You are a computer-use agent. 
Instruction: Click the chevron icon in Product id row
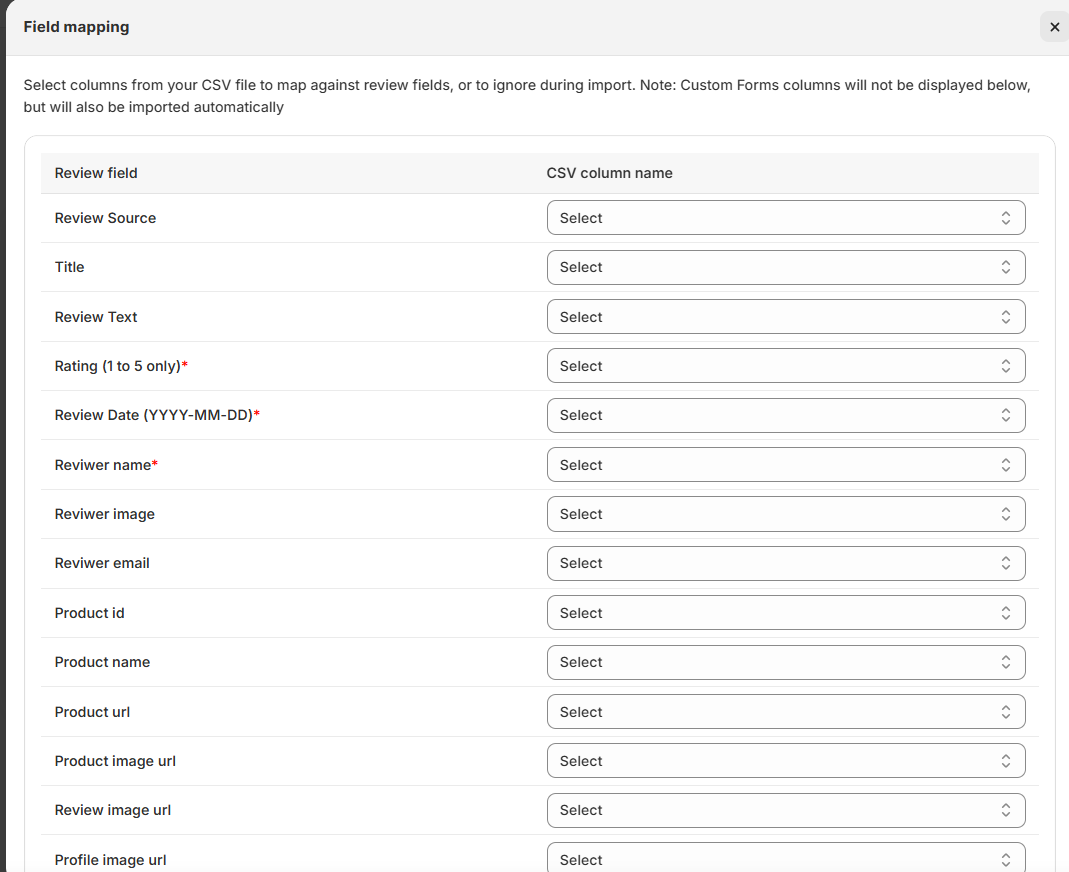click(x=1006, y=613)
